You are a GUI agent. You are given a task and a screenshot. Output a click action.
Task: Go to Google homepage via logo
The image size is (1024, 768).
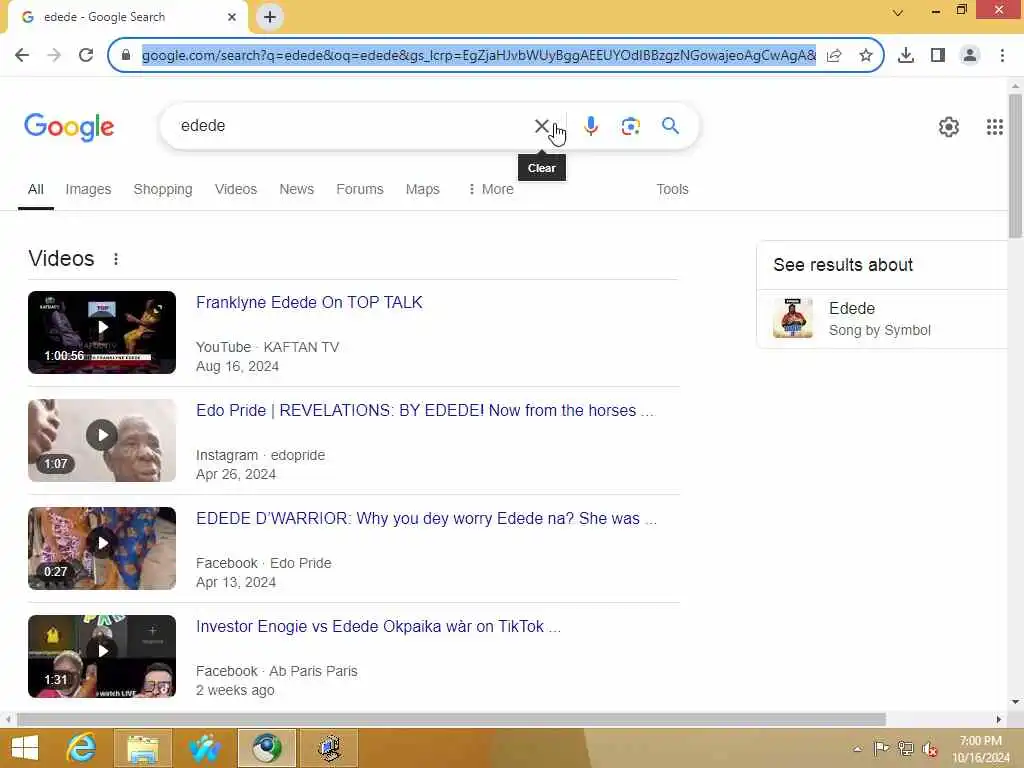click(x=69, y=127)
